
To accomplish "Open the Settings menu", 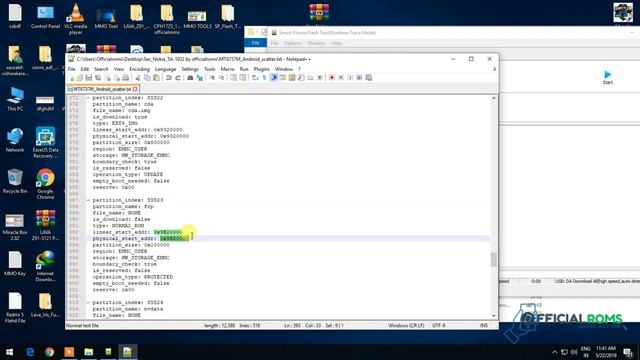I will tap(190, 69).
